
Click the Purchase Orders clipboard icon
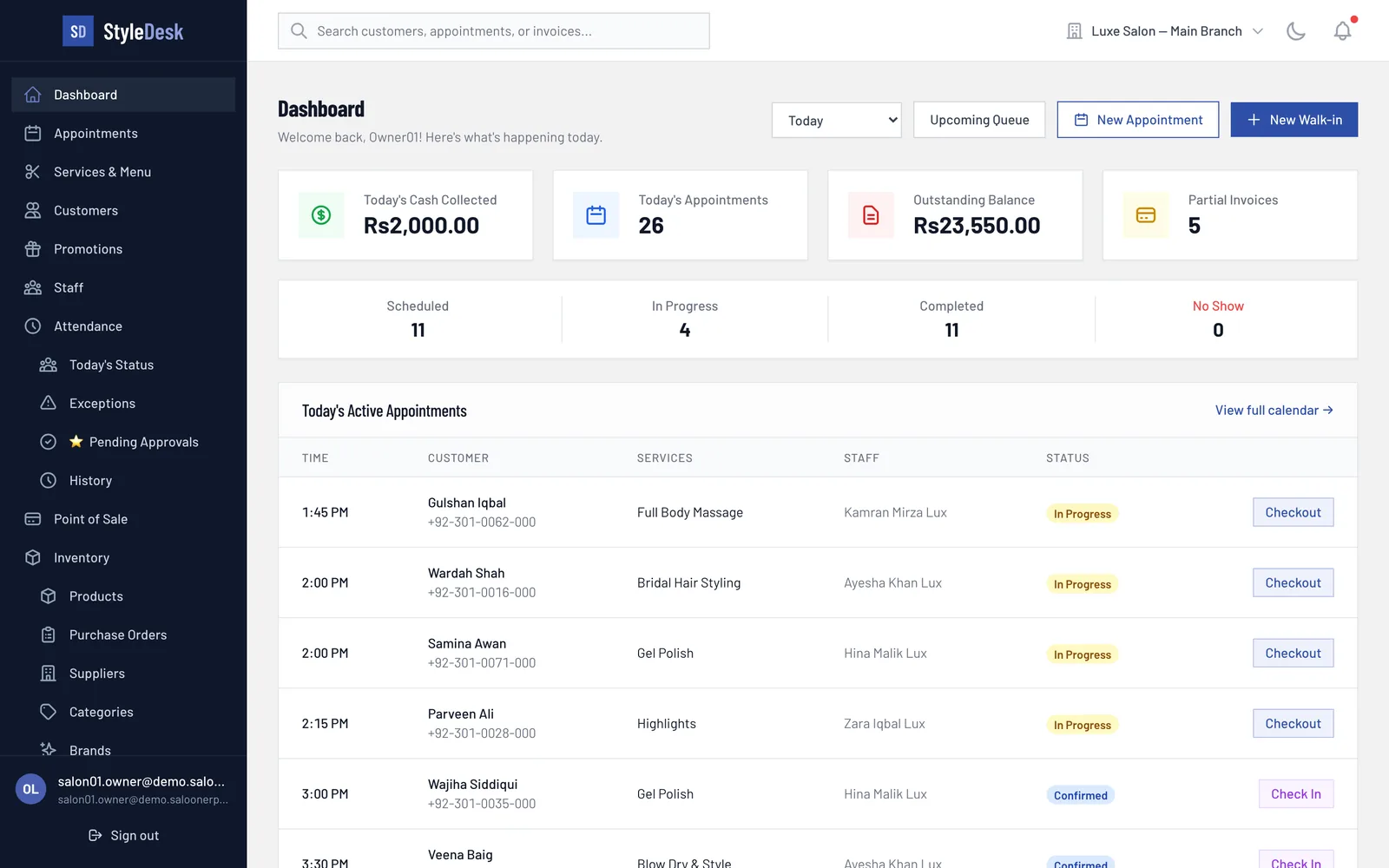(49, 635)
